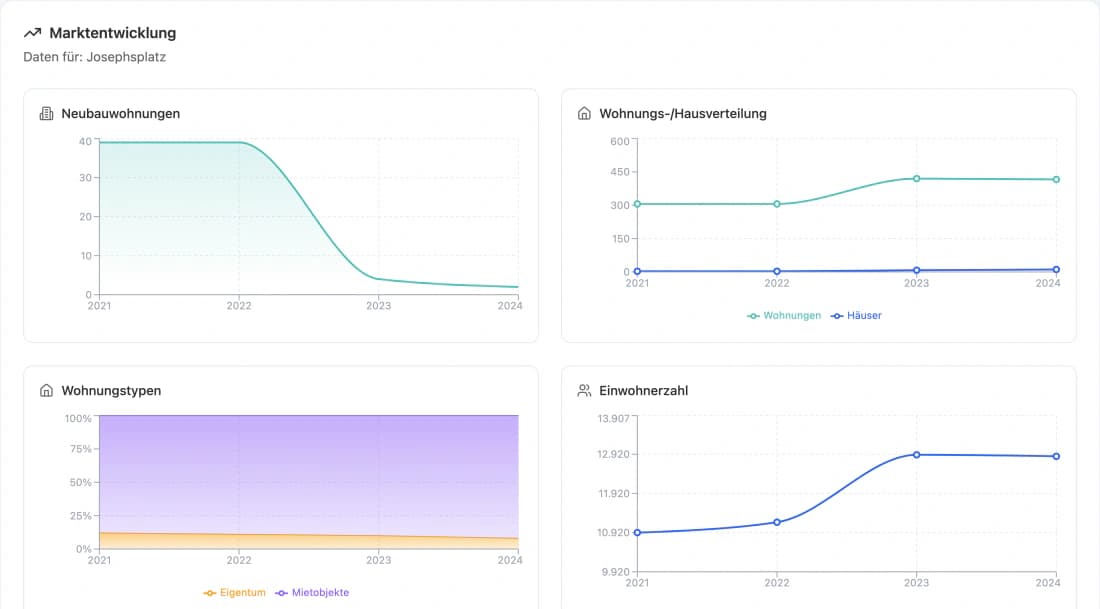Click the Wohnungs-/Hausverteilung chart title

[683, 114]
